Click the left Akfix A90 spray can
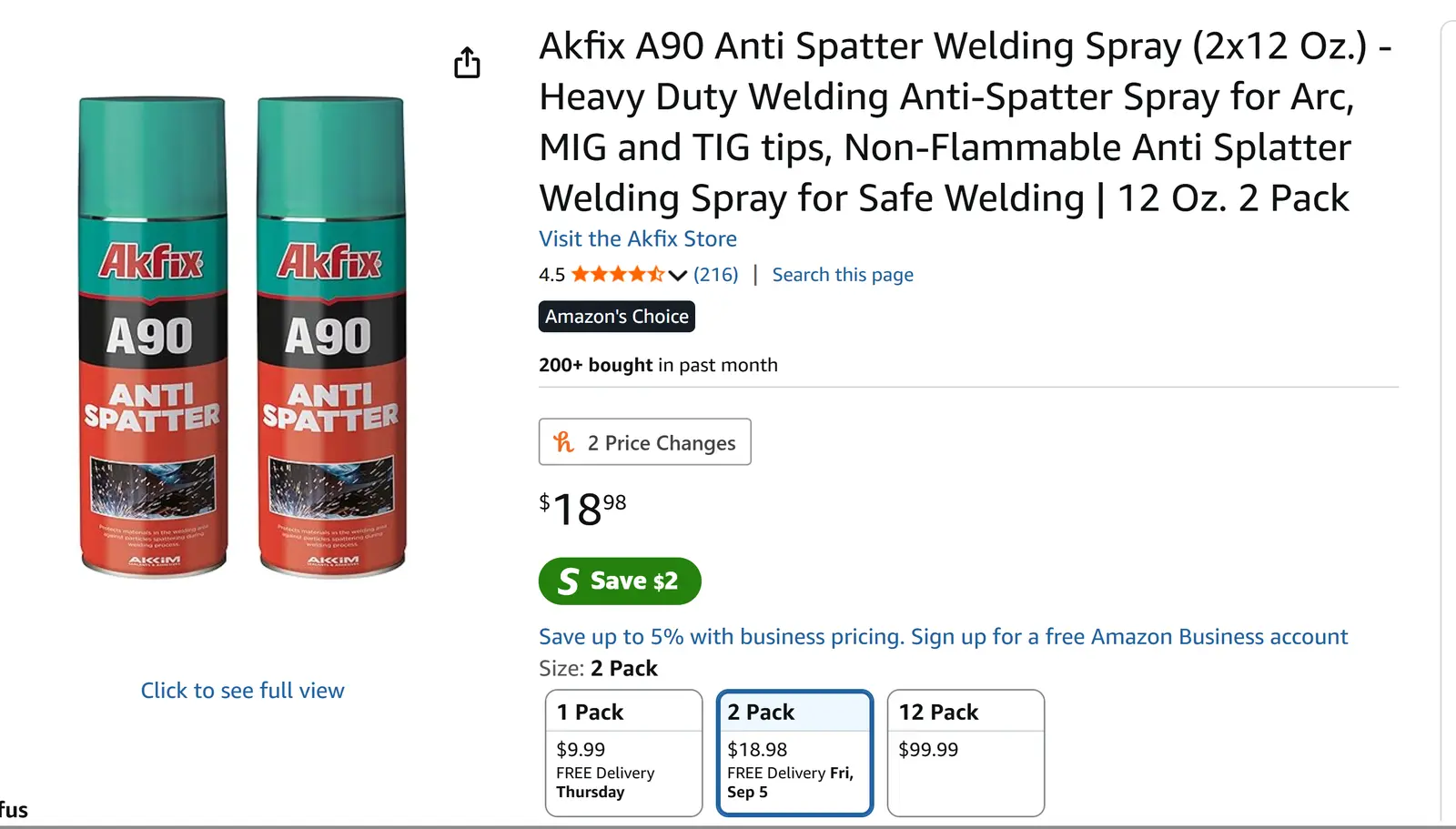The image size is (1456, 829). point(153,337)
